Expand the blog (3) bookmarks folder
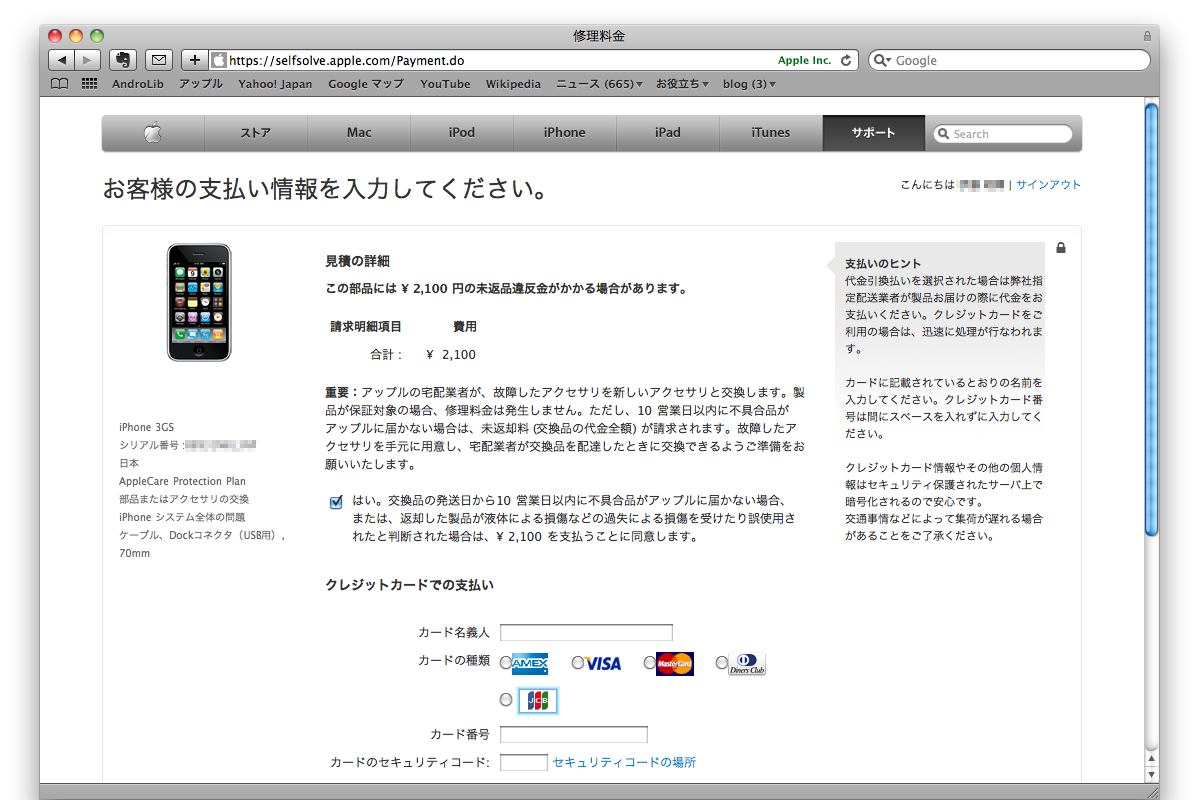Viewport: 1199px width, 800px height. pos(749,84)
